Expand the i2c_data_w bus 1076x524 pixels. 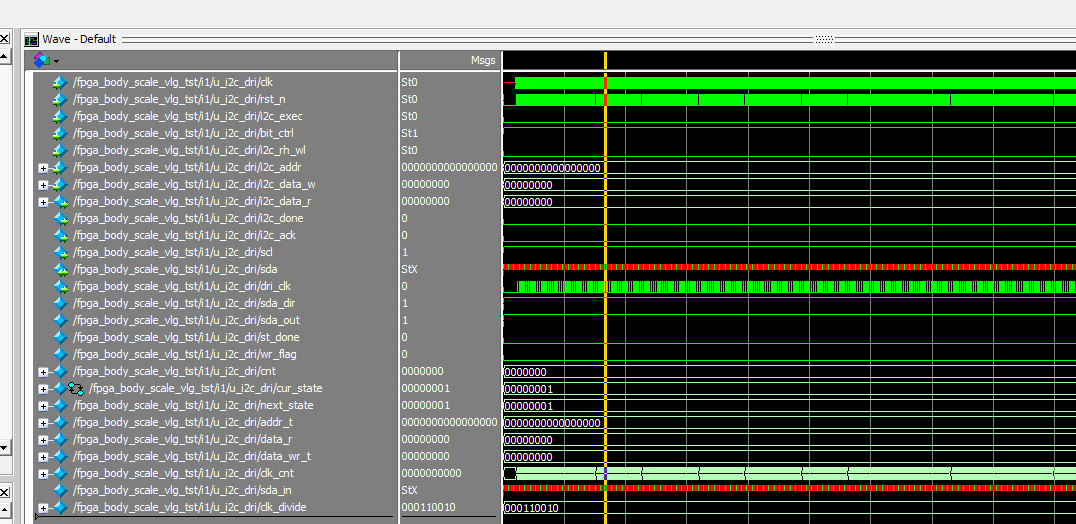coord(43,185)
